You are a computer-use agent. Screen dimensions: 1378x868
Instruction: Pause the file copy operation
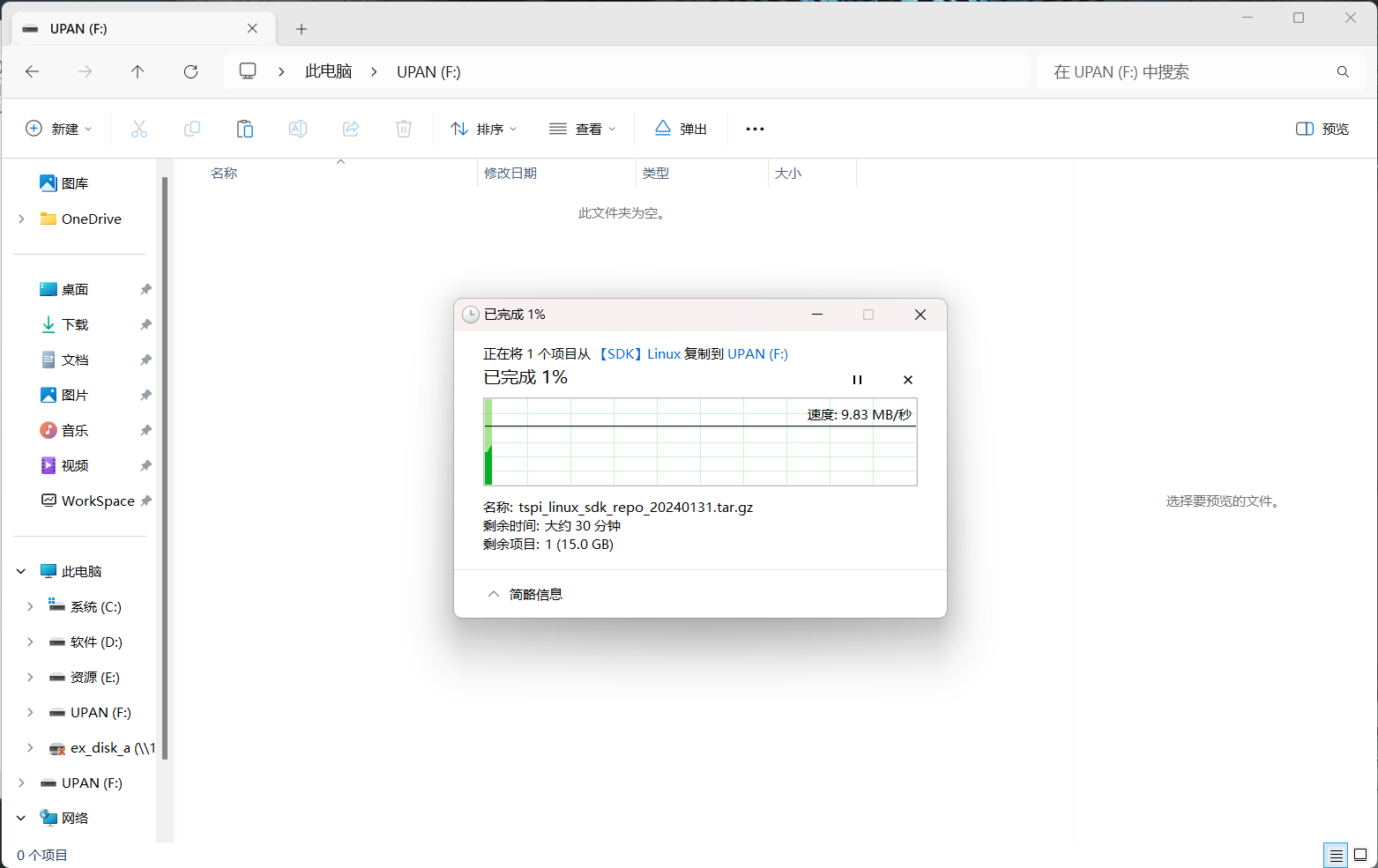pos(857,380)
